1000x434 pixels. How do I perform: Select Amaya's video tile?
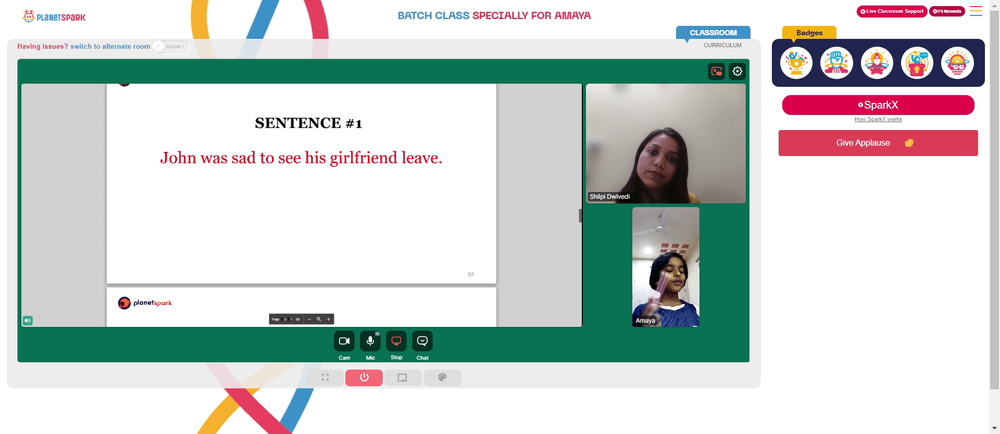[666, 267]
